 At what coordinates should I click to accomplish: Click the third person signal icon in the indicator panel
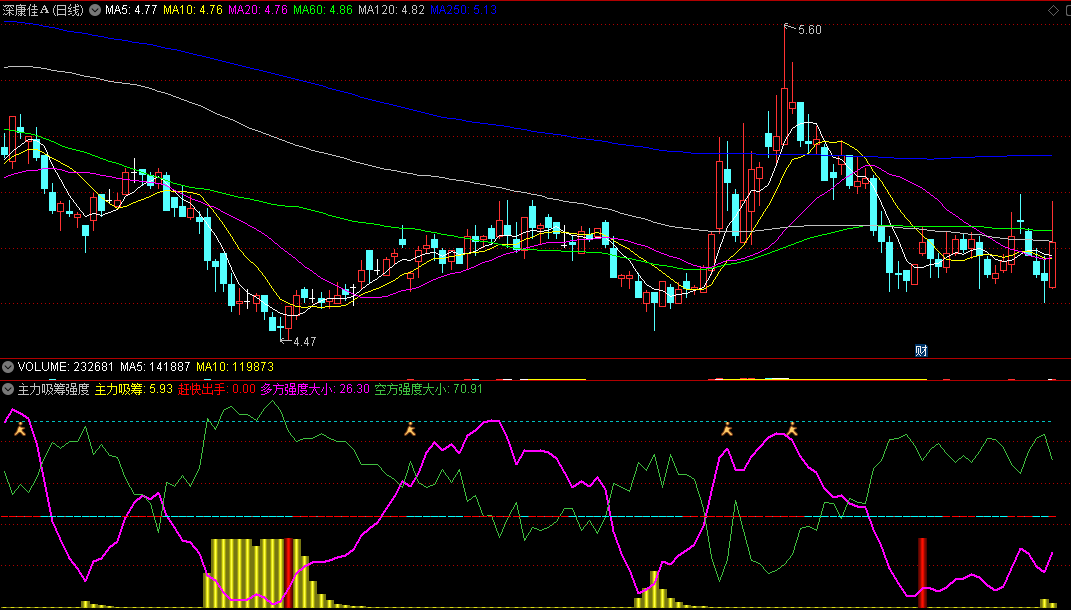tap(727, 429)
